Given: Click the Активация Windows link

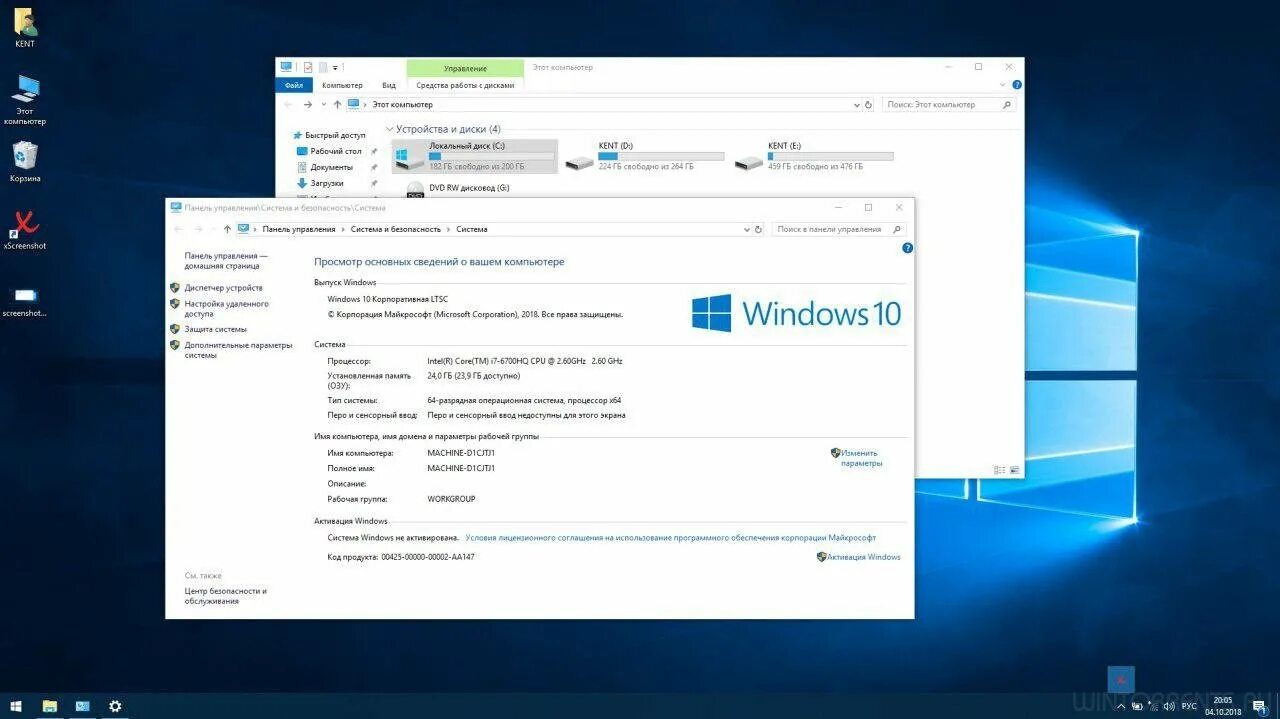Looking at the screenshot, I should (863, 557).
